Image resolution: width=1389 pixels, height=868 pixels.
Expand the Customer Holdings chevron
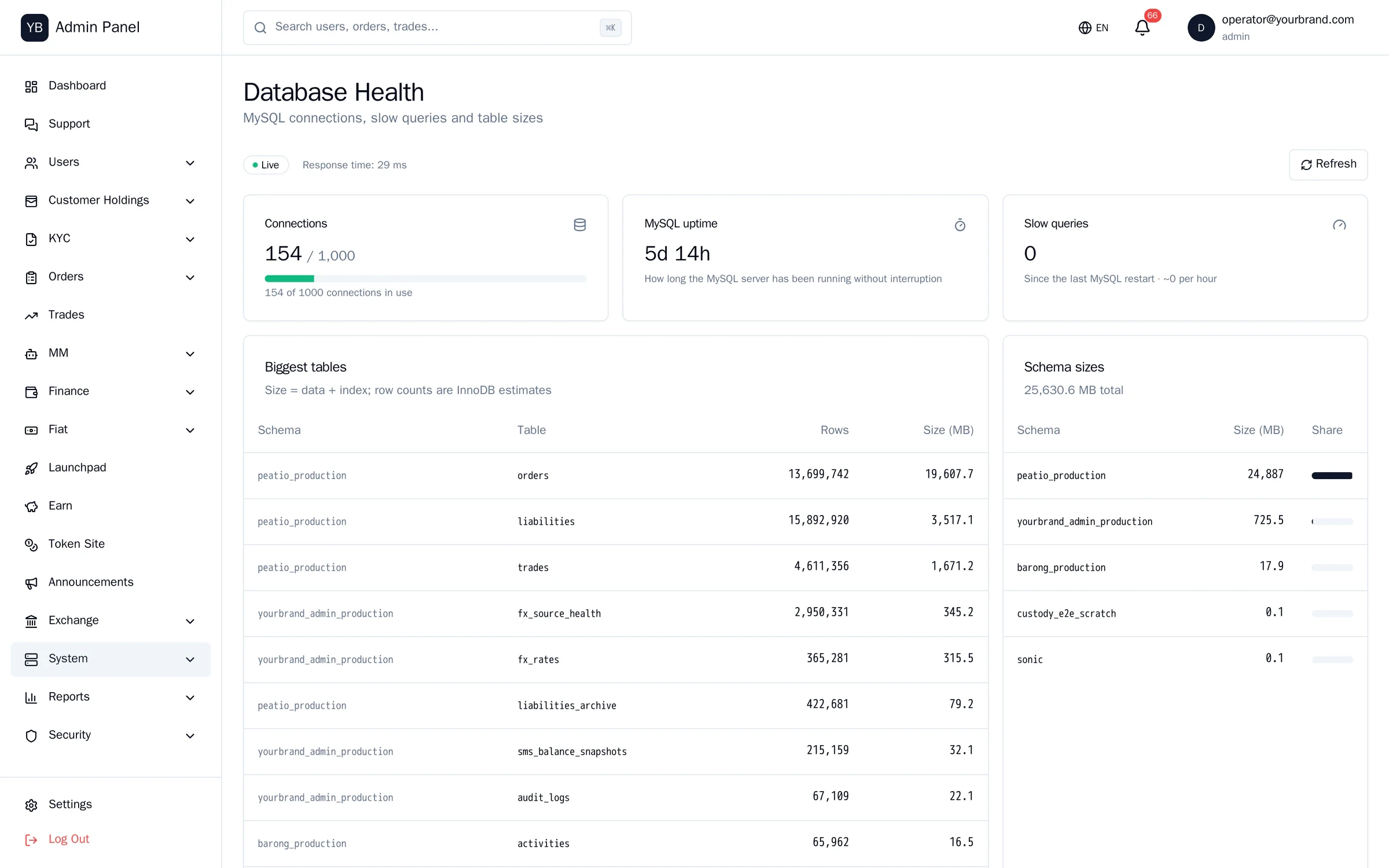[x=190, y=201]
